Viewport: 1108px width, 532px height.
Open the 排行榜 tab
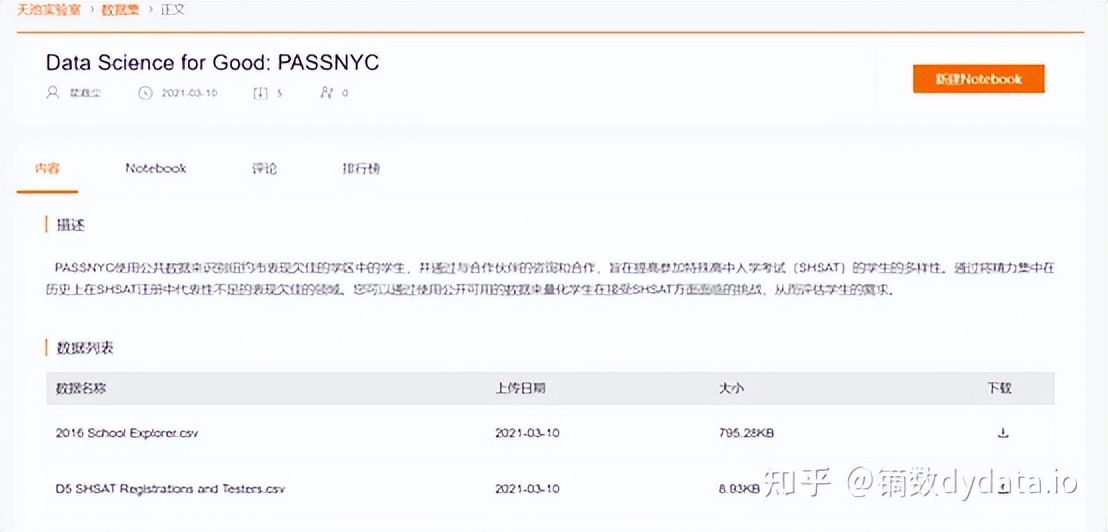(x=360, y=168)
